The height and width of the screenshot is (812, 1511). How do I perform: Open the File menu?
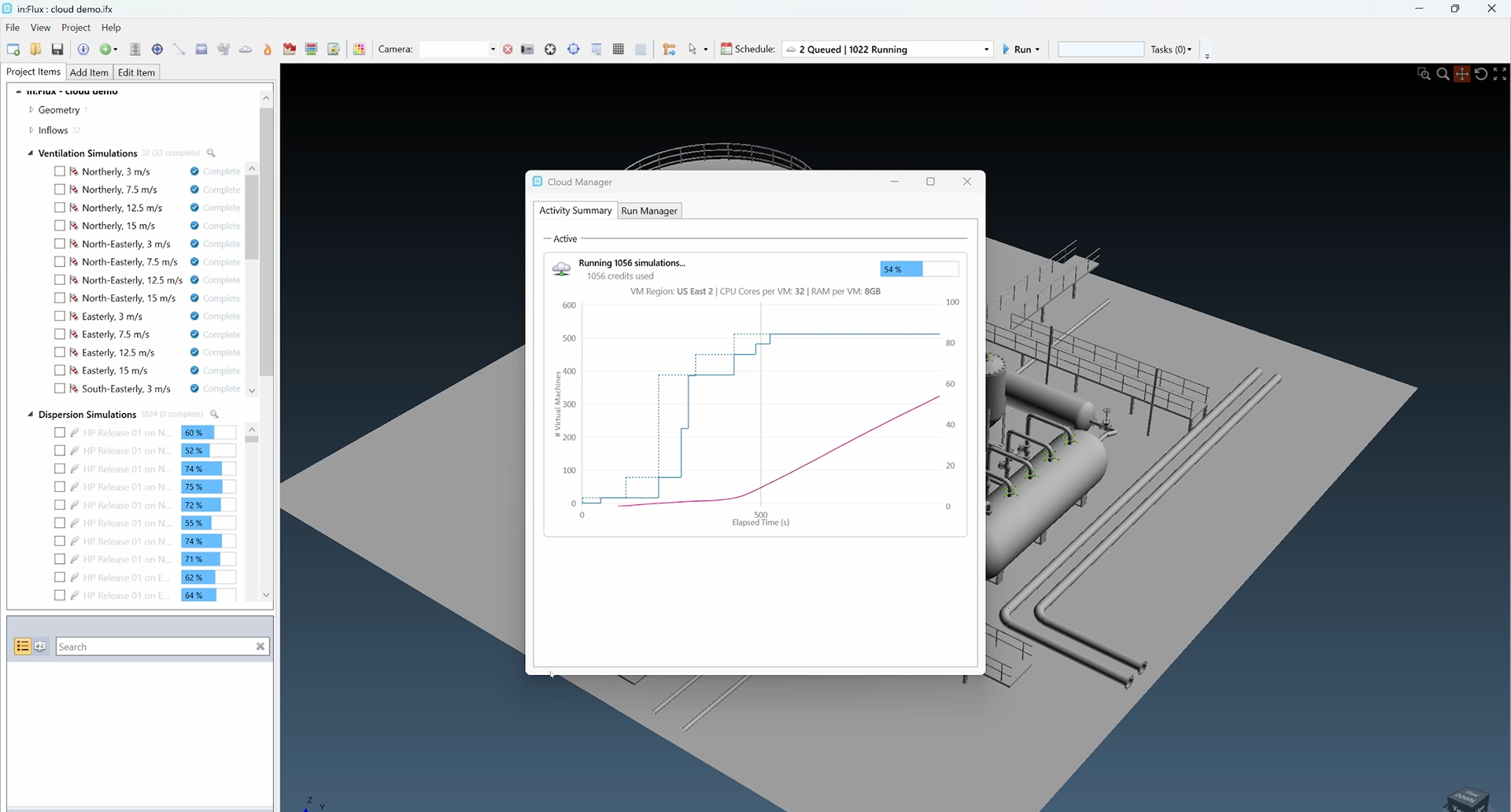[x=13, y=28]
